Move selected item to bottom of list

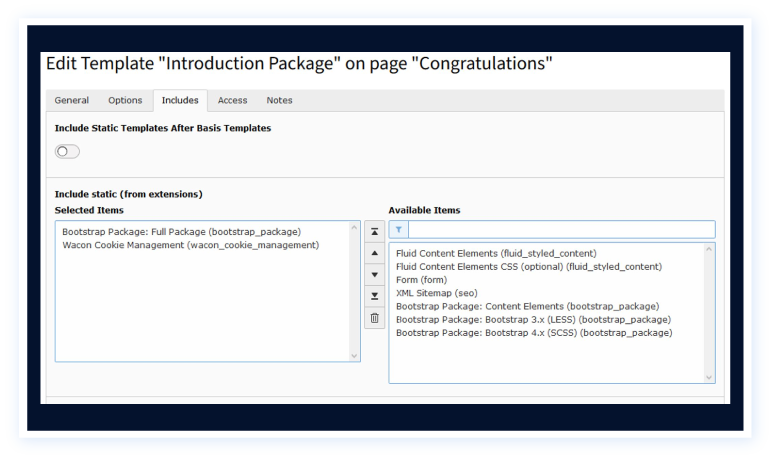click(x=374, y=297)
